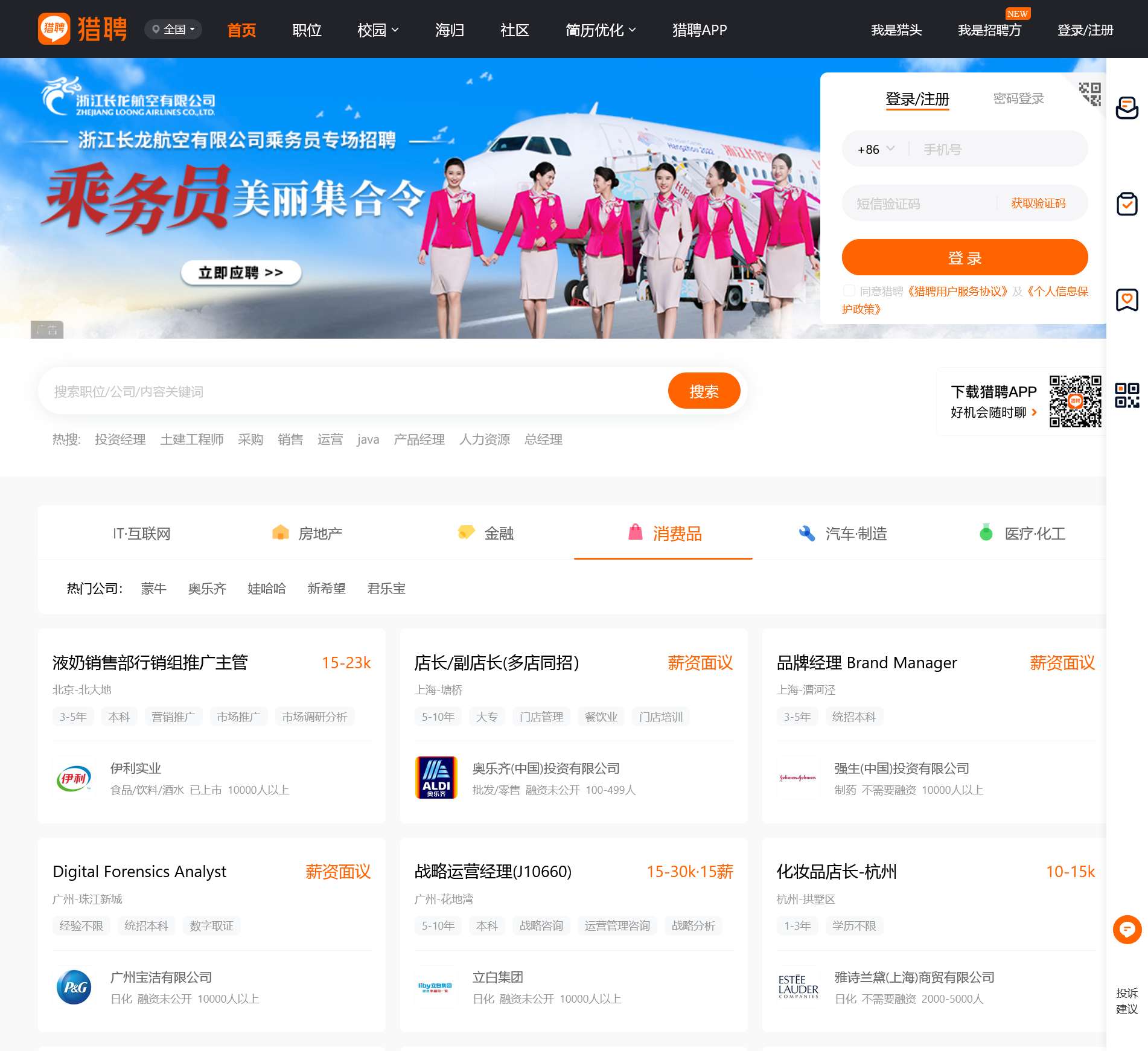Image resolution: width=1148 pixels, height=1051 pixels.
Task: Click 获取验证码 to request code
Action: (x=1038, y=203)
